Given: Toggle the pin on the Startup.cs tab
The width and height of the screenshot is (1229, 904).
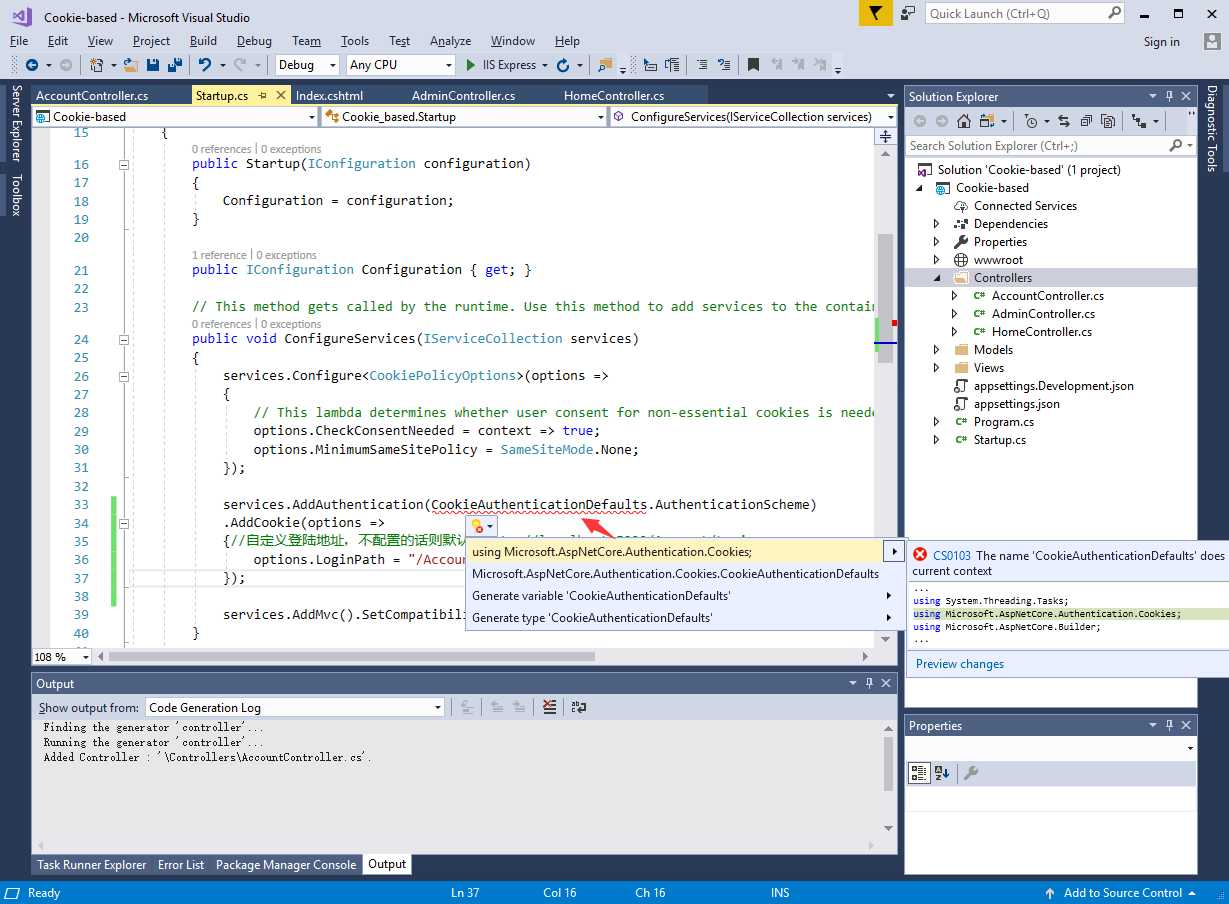Looking at the screenshot, I should click(x=262, y=95).
